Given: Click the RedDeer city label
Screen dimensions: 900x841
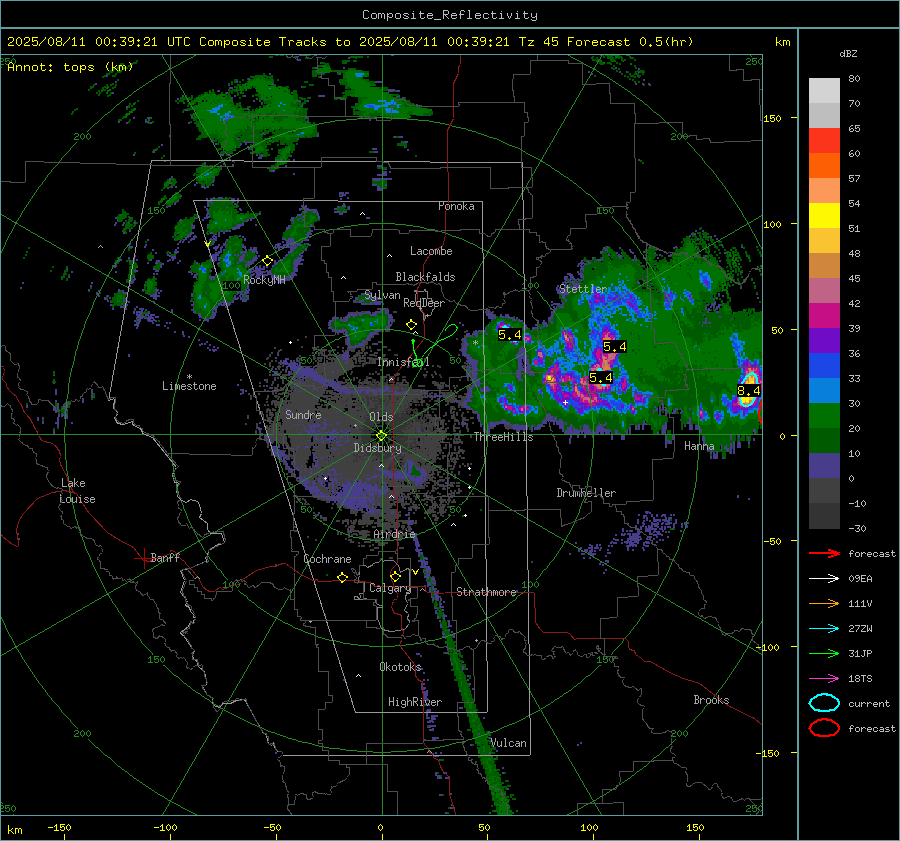Looking at the screenshot, I should 424,303.
